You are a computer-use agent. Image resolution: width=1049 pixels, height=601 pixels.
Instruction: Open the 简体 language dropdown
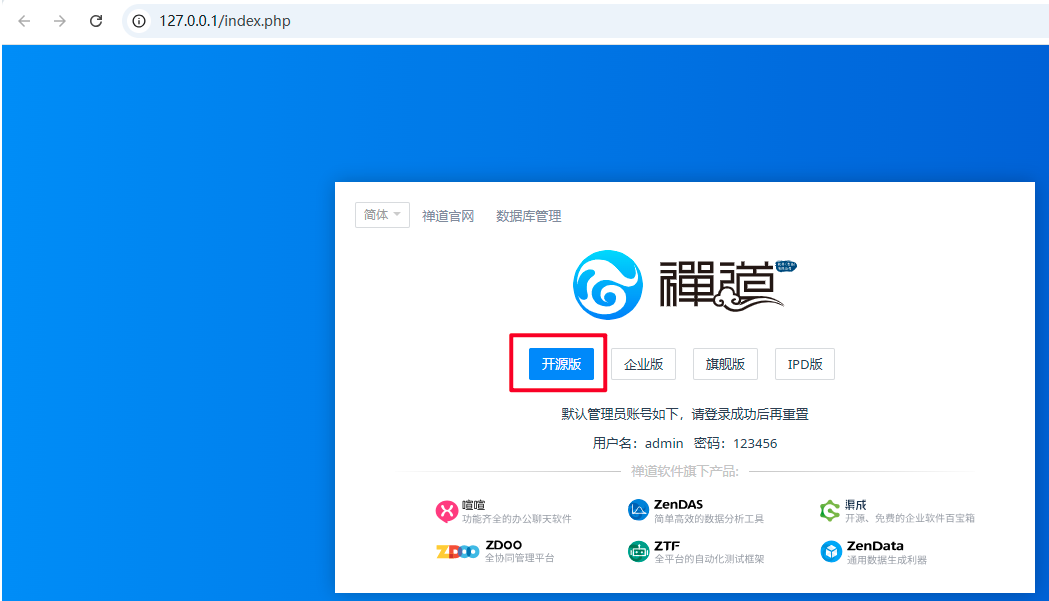382,215
